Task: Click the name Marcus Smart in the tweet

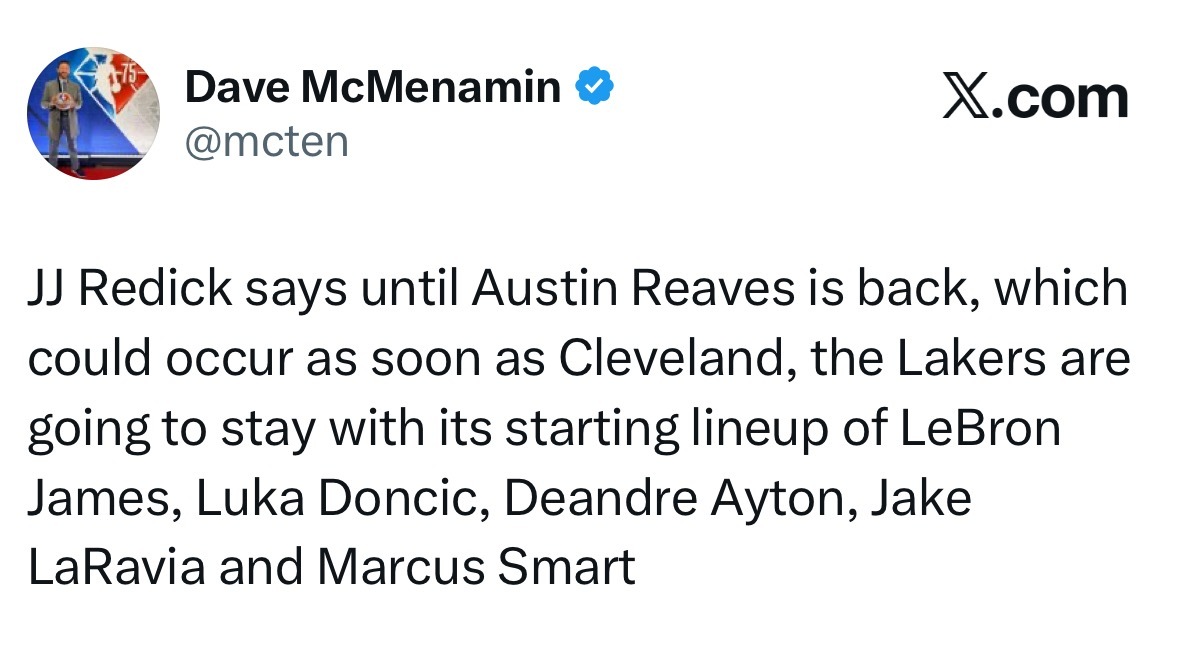Action: [477, 567]
